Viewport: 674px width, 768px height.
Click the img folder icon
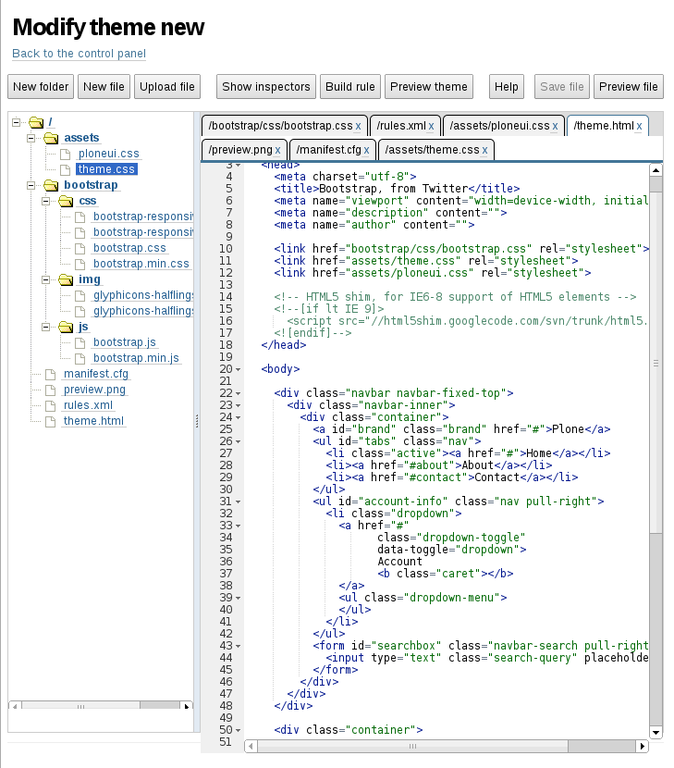pyautogui.click(x=66, y=280)
